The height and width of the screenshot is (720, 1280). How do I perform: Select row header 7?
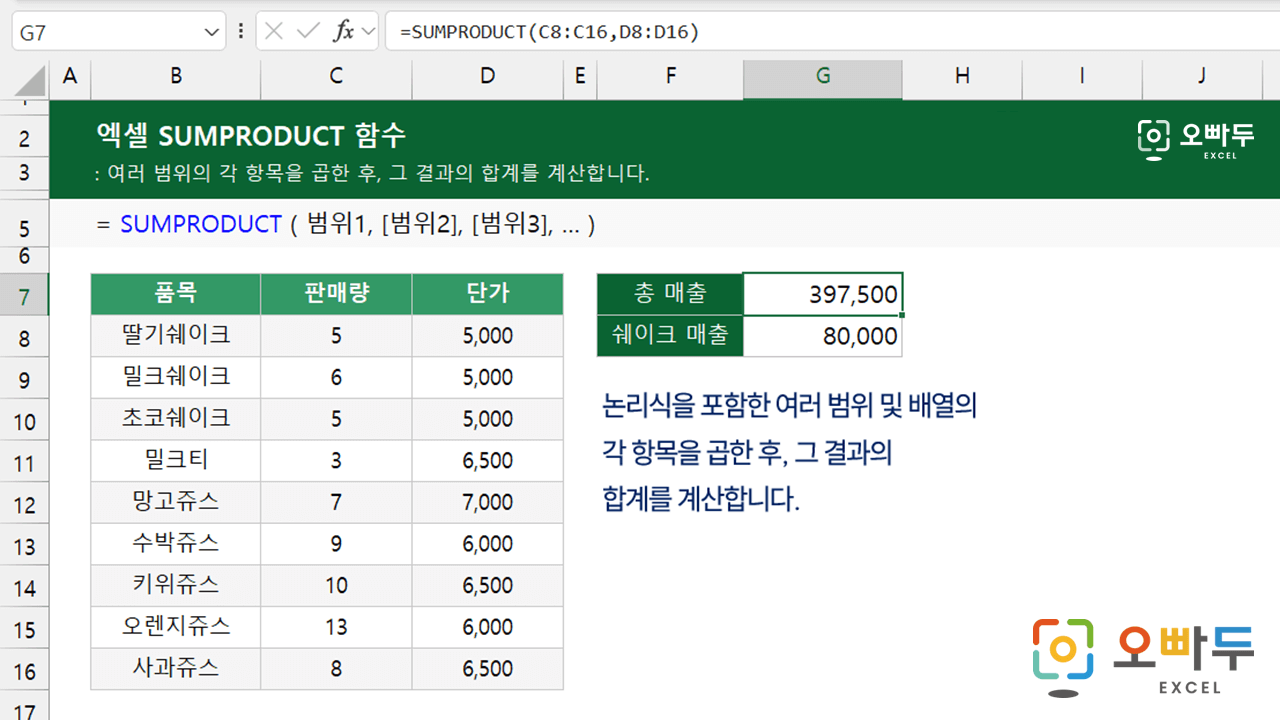tap(22, 294)
